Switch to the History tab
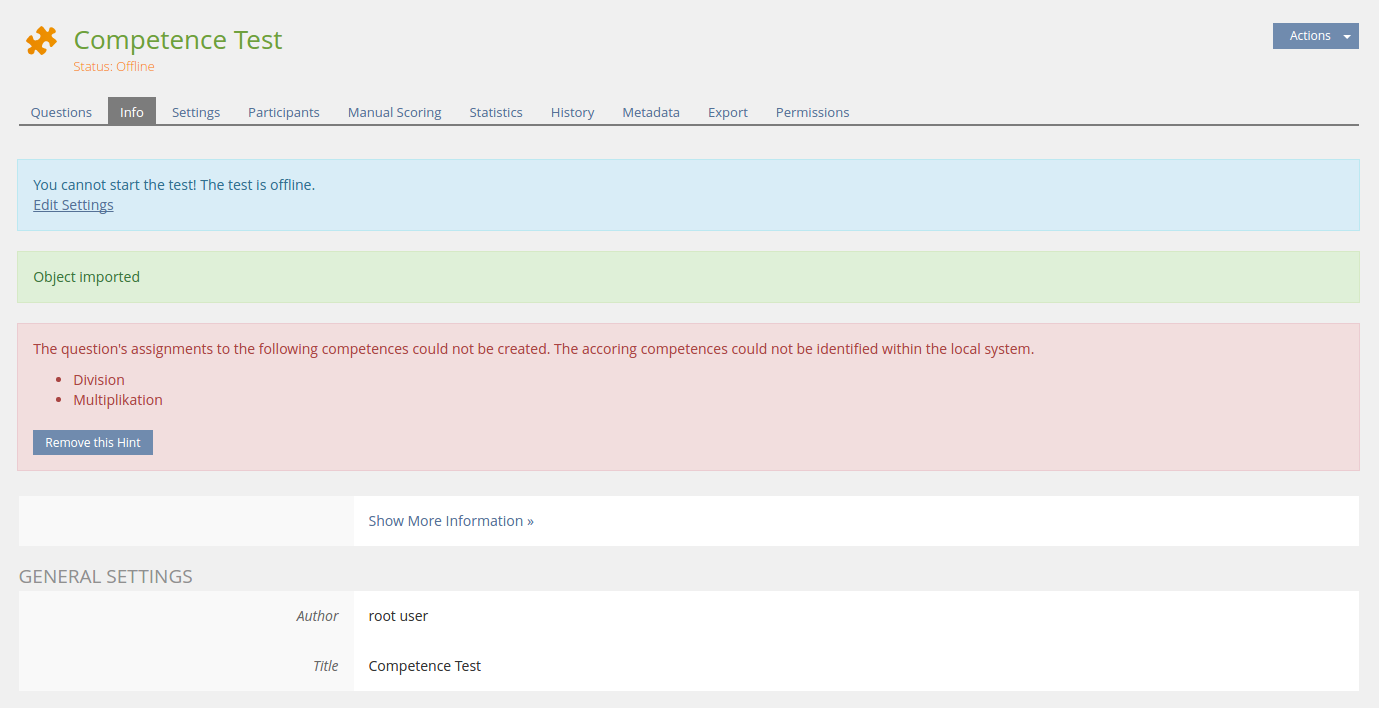 [x=572, y=112]
